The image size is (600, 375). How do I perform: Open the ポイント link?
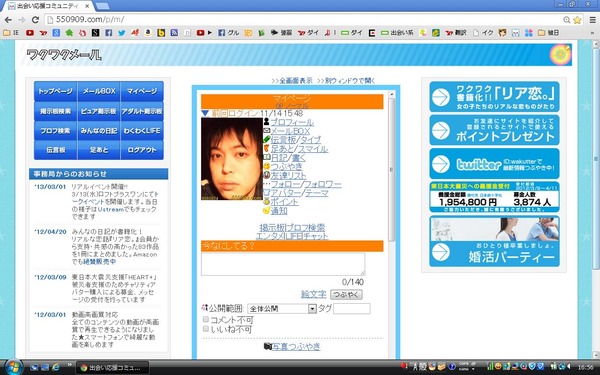coord(284,202)
